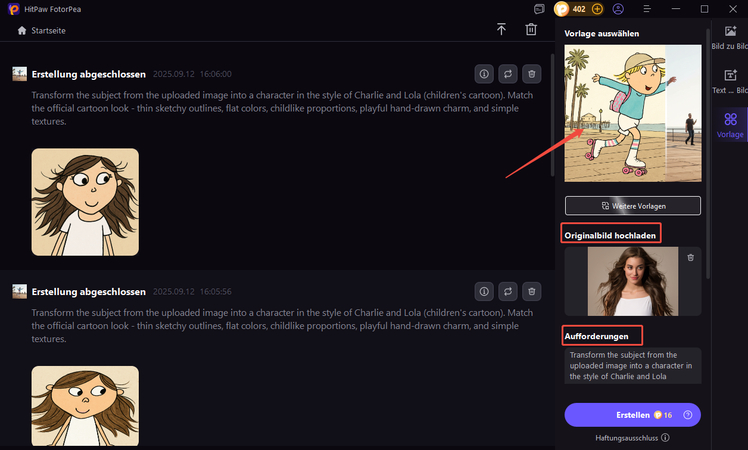
Task: Click the trash icon in top toolbar
Action: point(531,30)
